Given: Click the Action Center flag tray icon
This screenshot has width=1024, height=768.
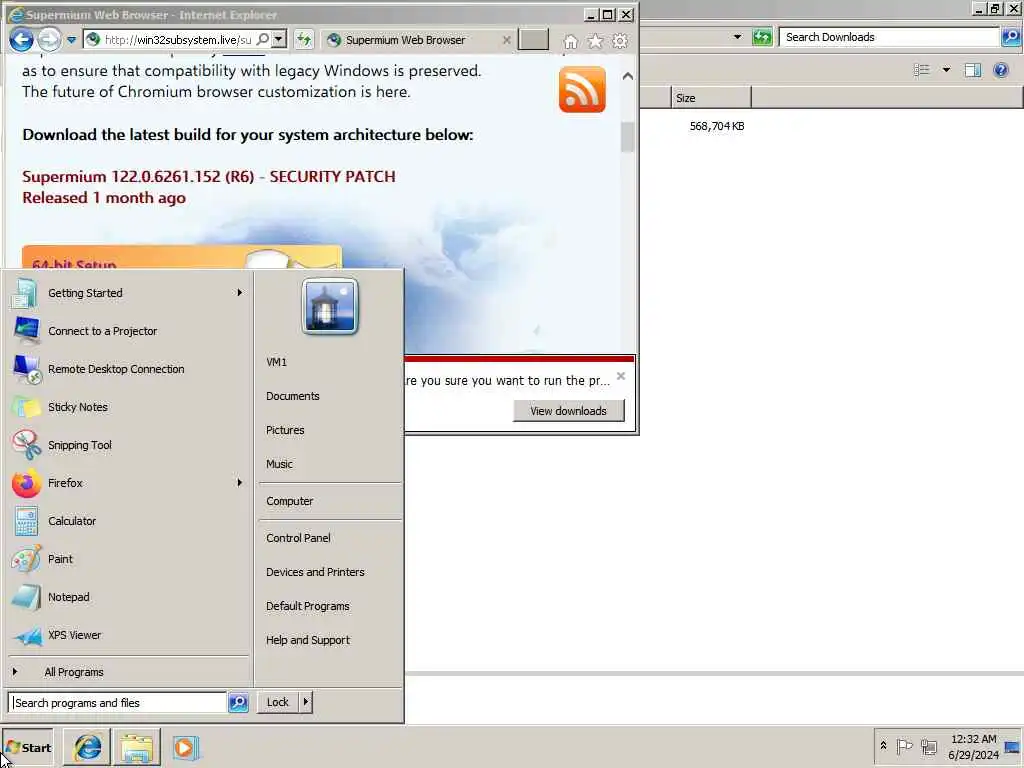Looking at the screenshot, I should tap(904, 746).
